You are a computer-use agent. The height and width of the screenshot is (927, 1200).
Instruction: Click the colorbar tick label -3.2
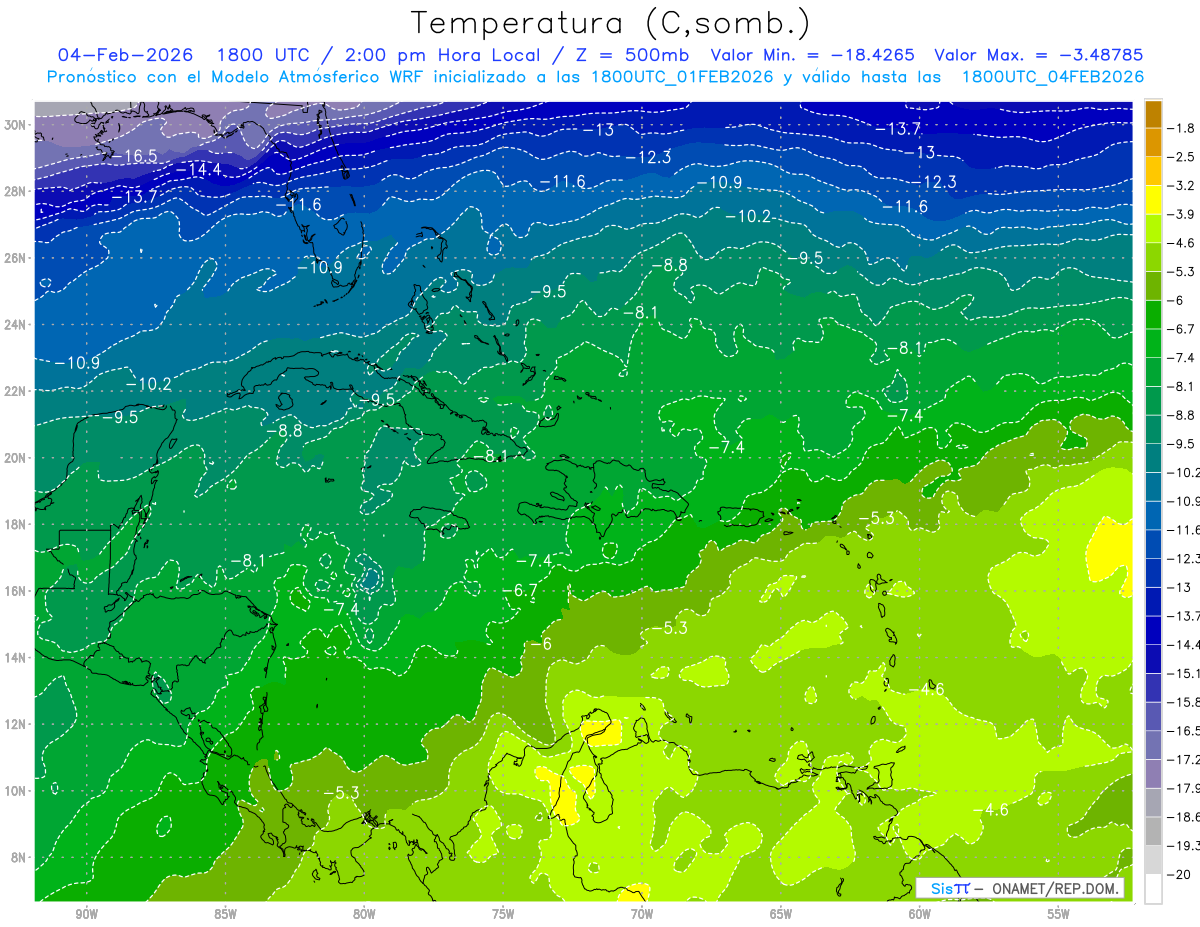pyautogui.click(x=1180, y=185)
